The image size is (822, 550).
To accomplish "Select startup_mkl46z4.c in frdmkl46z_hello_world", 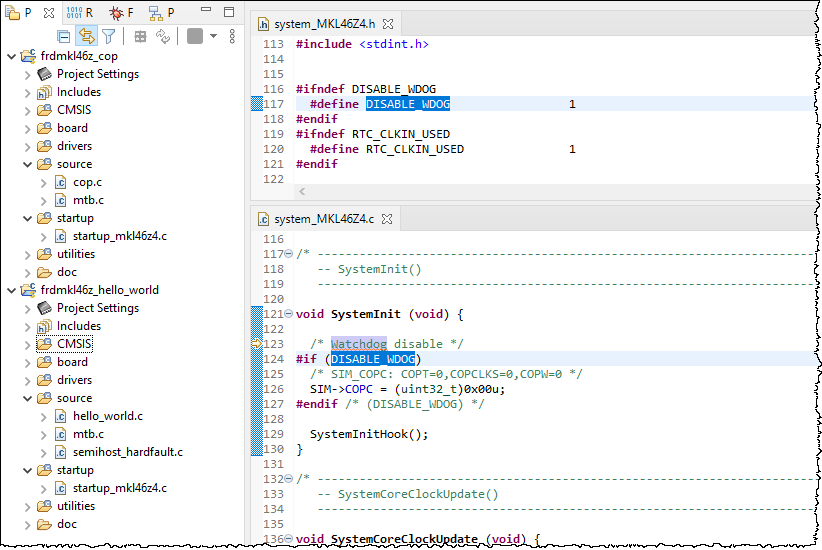I will pos(120,488).
